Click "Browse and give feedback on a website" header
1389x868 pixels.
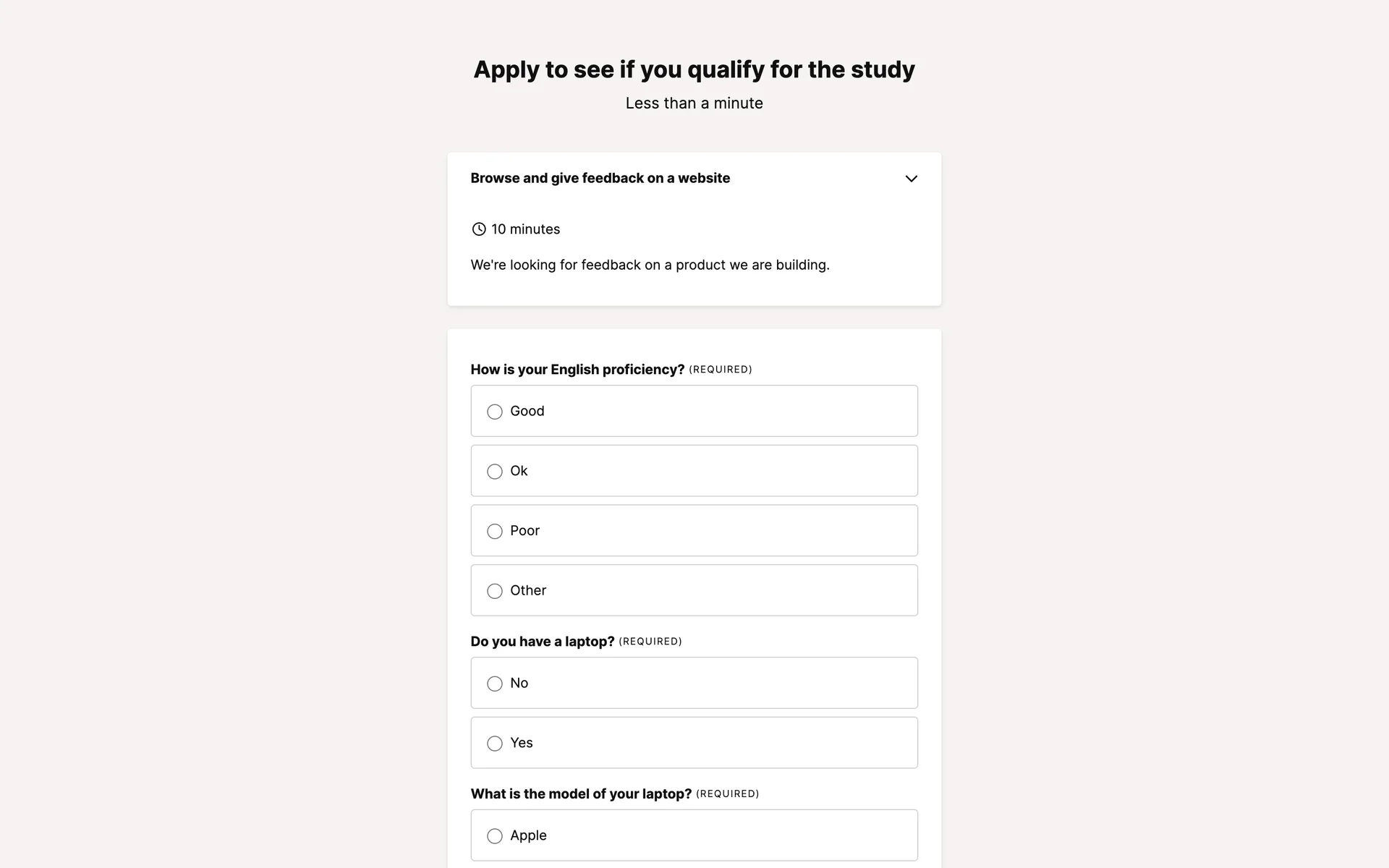pyautogui.click(x=600, y=178)
